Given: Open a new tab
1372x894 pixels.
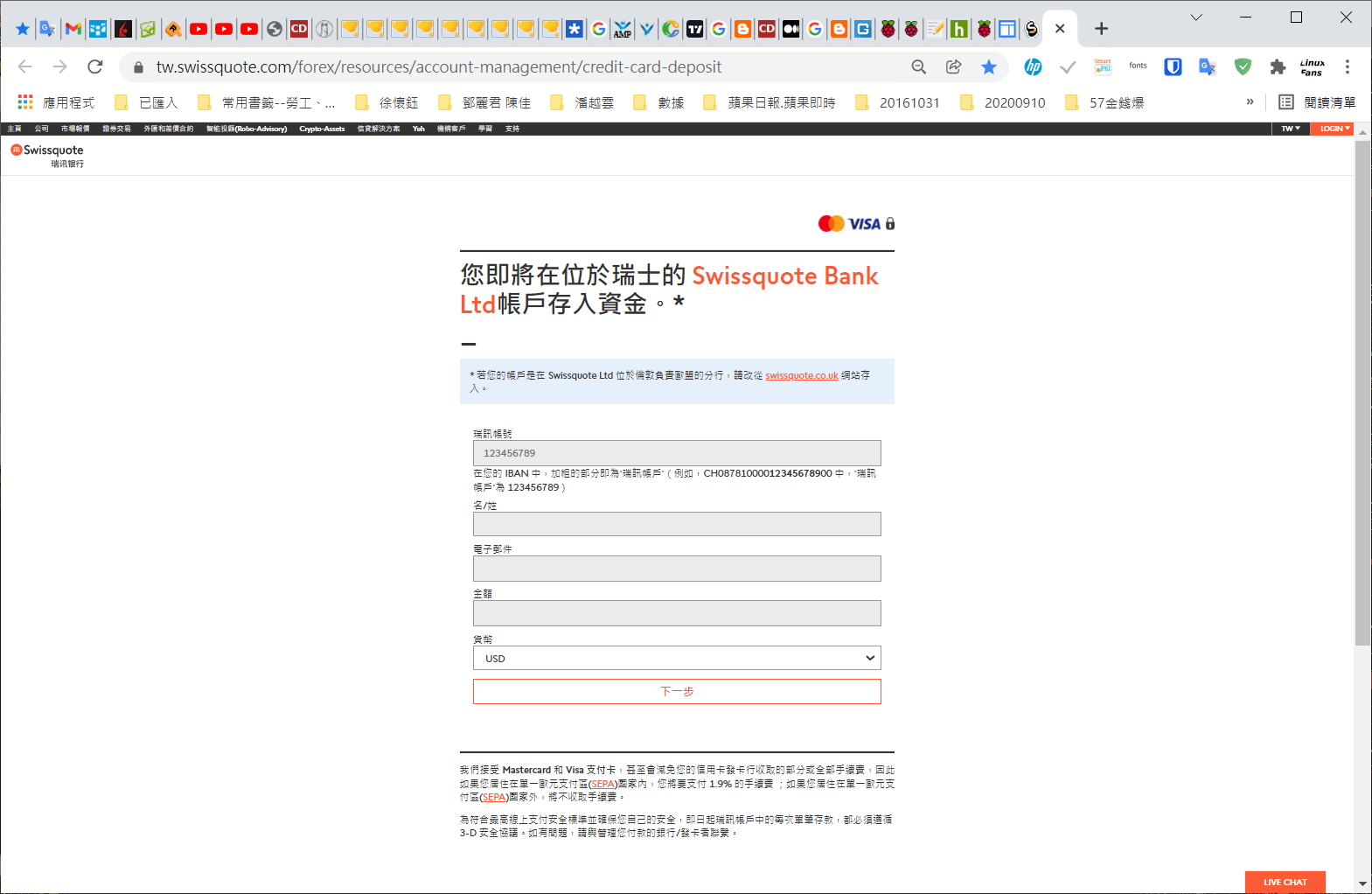Looking at the screenshot, I should (x=1102, y=29).
